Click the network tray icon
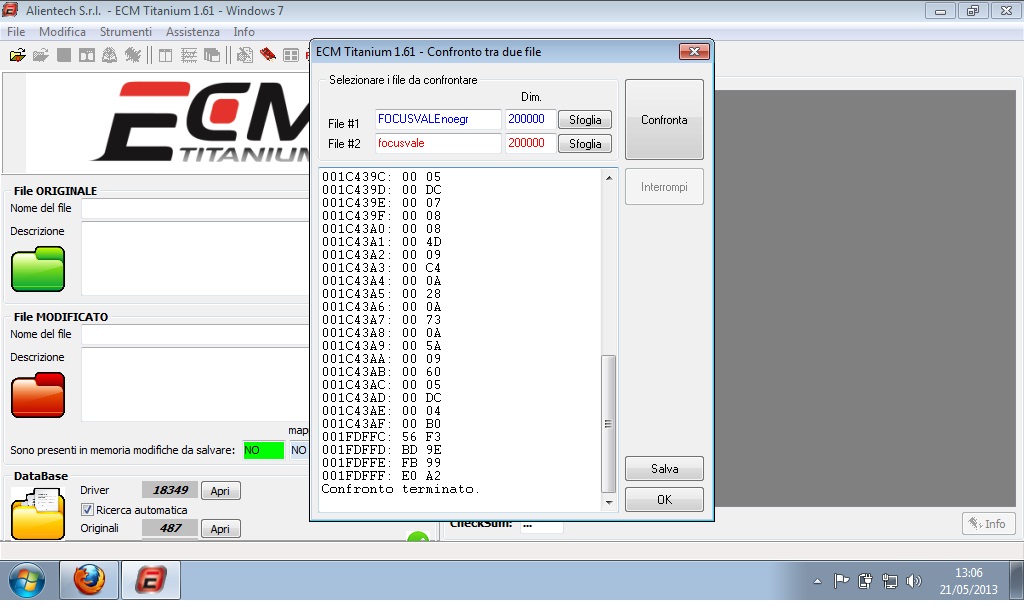Image resolution: width=1024 pixels, height=612 pixels. coord(889,581)
